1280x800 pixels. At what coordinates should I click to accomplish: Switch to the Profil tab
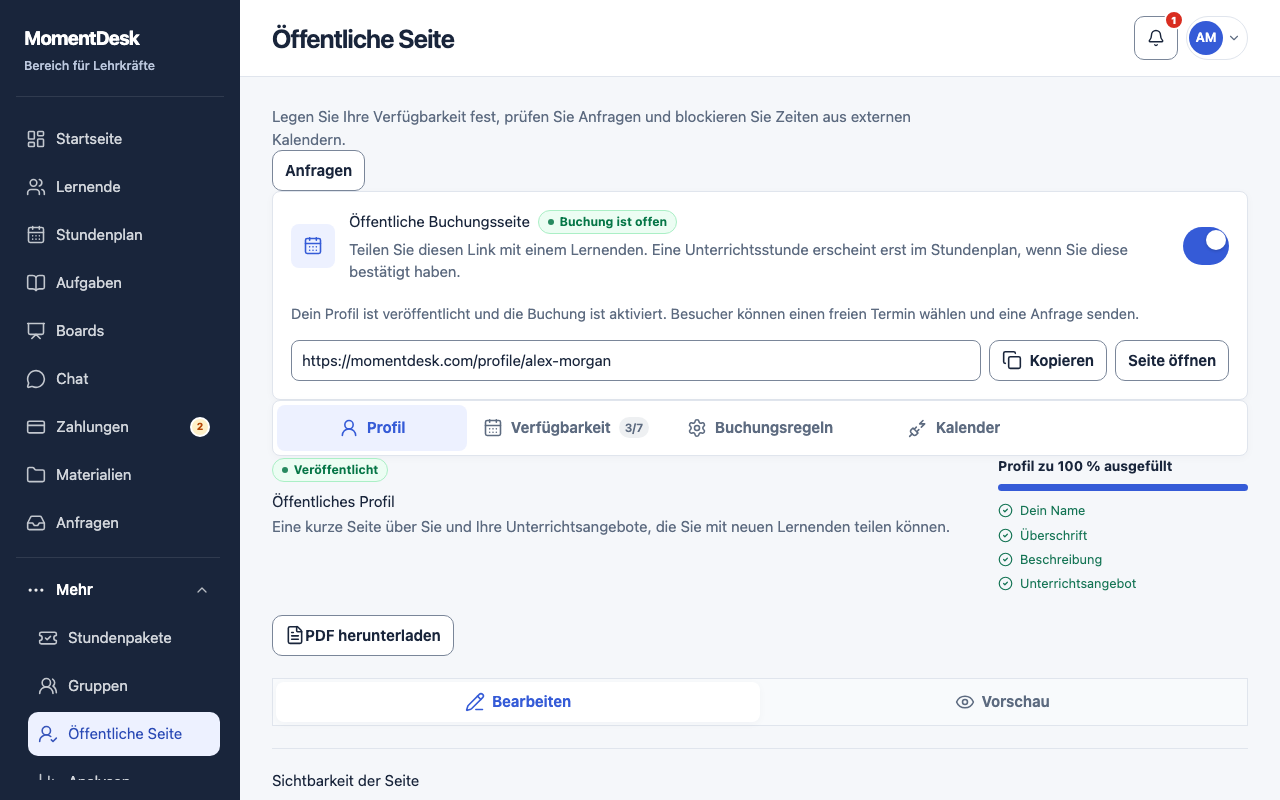[x=372, y=428]
